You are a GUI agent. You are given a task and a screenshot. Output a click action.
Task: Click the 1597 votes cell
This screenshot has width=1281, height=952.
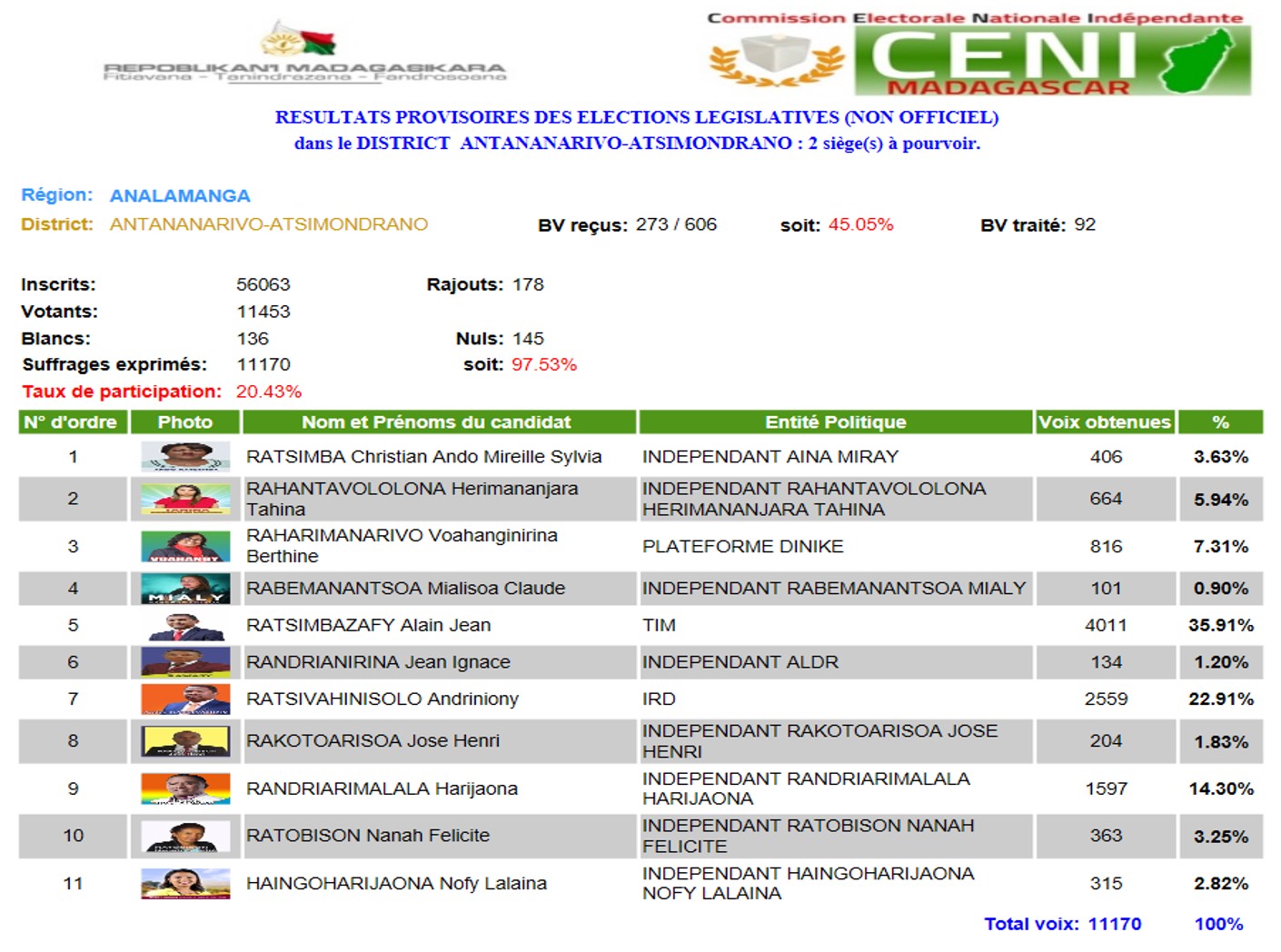tap(1106, 788)
